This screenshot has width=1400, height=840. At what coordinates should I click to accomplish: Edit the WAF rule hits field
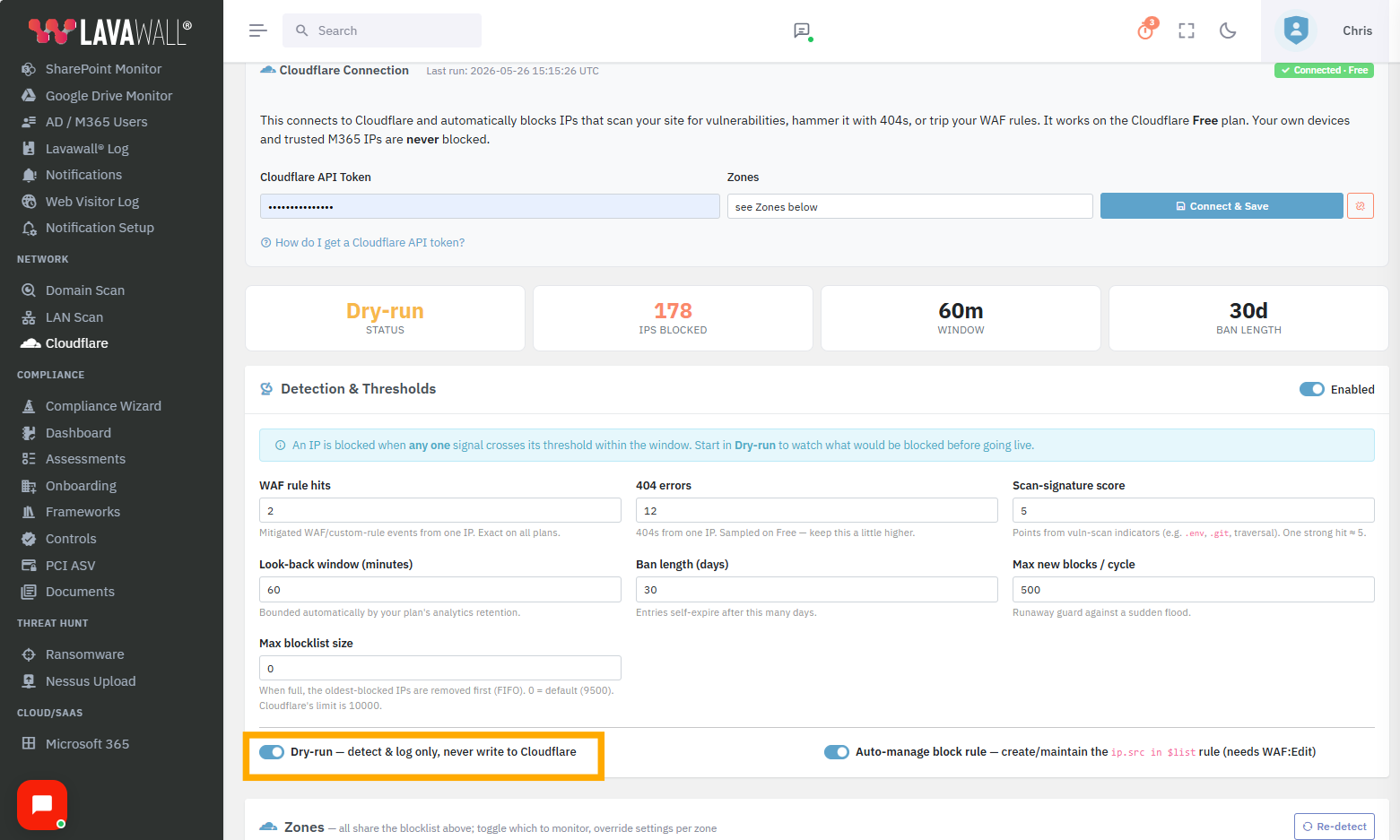point(440,510)
